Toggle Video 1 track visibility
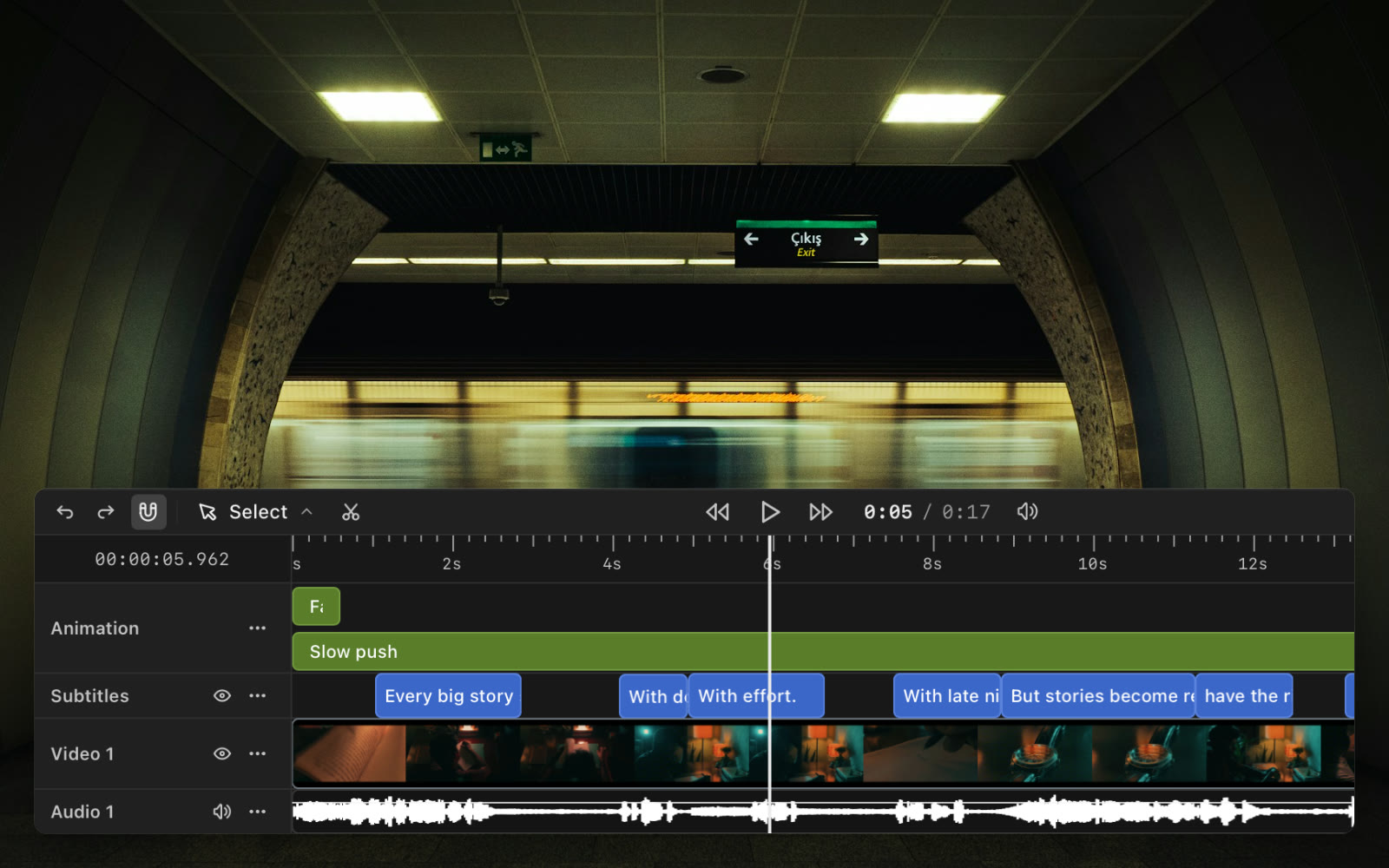 (222, 753)
